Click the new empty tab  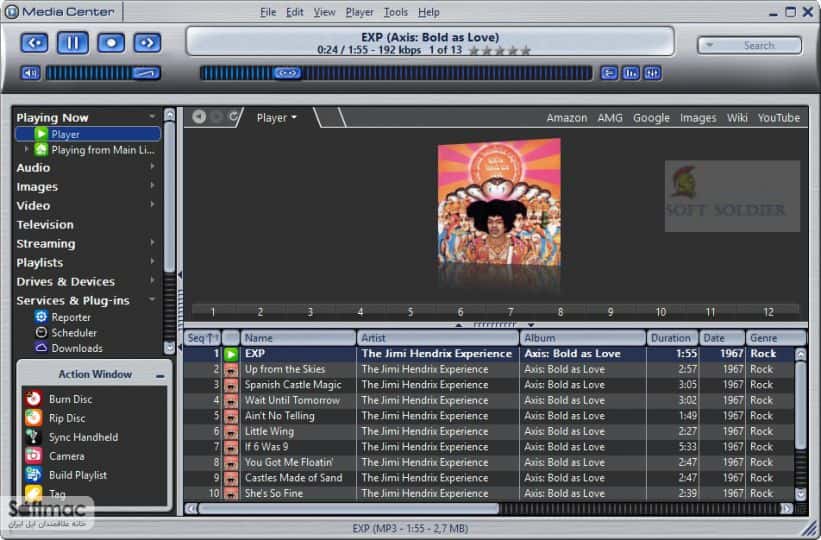(330, 117)
